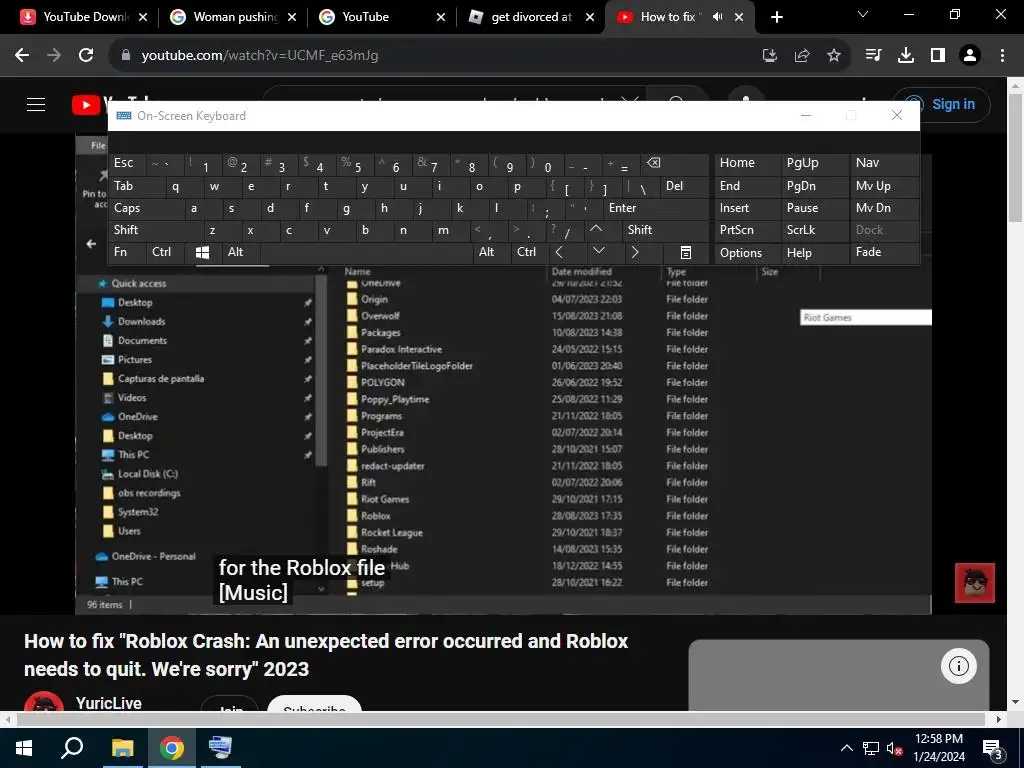Click the backspace key icon
The image size is (1024, 768).
click(675, 164)
